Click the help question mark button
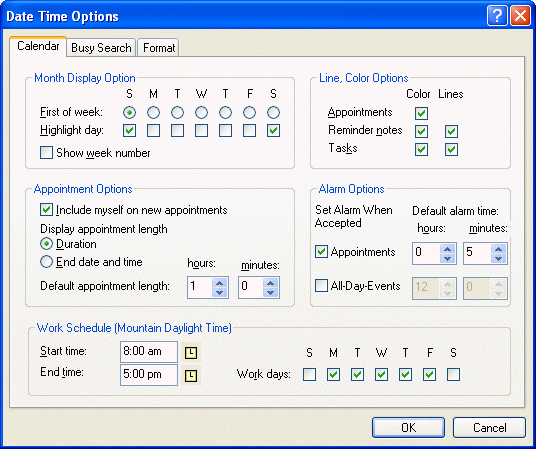Image resolution: width=536 pixels, height=449 pixels. pos(497,16)
